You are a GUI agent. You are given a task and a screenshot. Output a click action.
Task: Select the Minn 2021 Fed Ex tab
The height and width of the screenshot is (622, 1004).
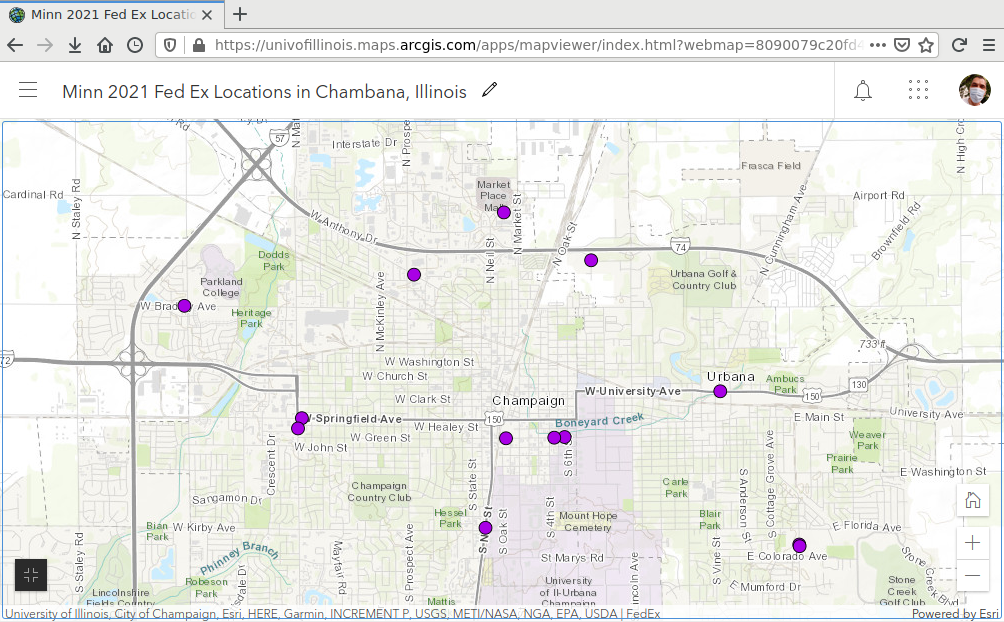[x=110, y=14]
